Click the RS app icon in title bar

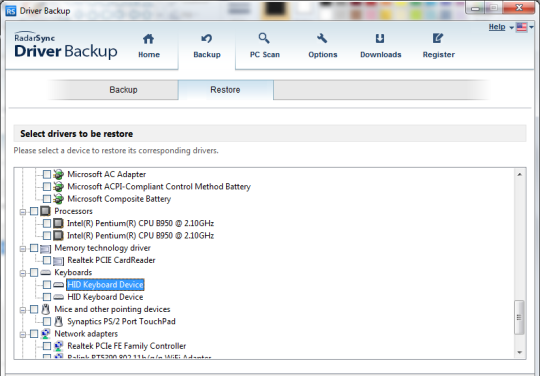[x=11, y=11]
